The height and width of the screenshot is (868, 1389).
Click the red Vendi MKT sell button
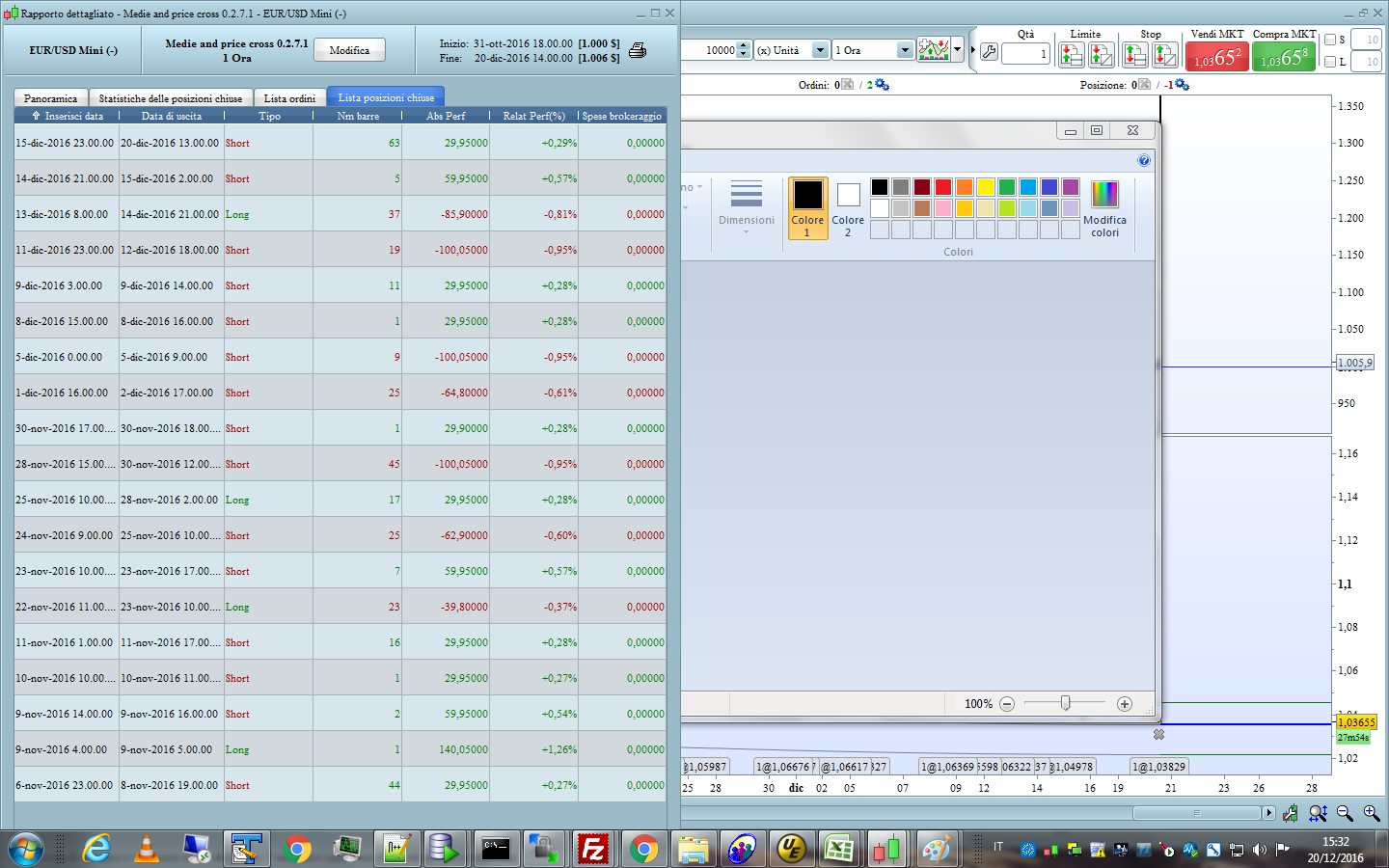point(1217,57)
